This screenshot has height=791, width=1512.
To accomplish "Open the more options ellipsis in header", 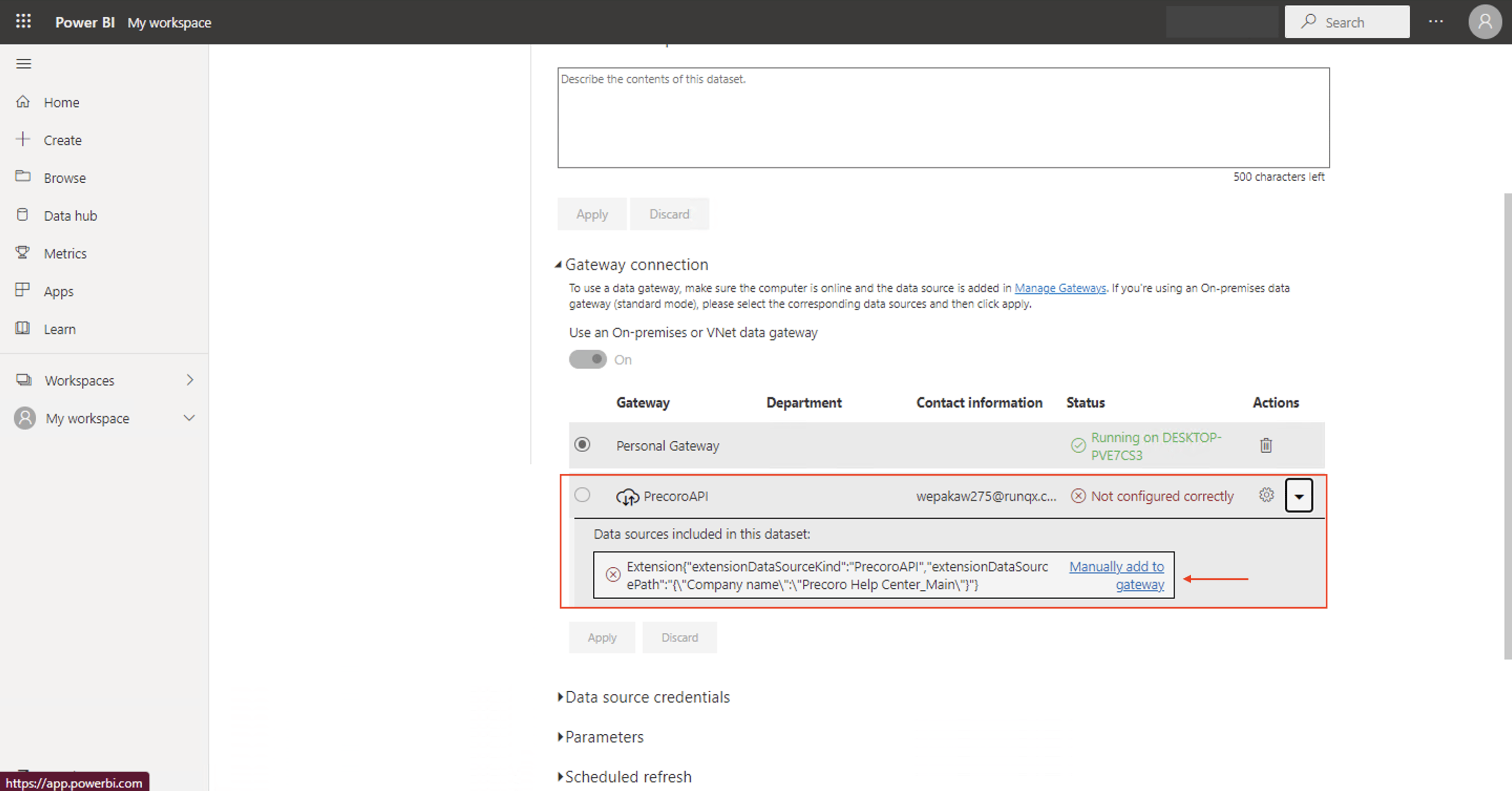I will (x=1436, y=22).
